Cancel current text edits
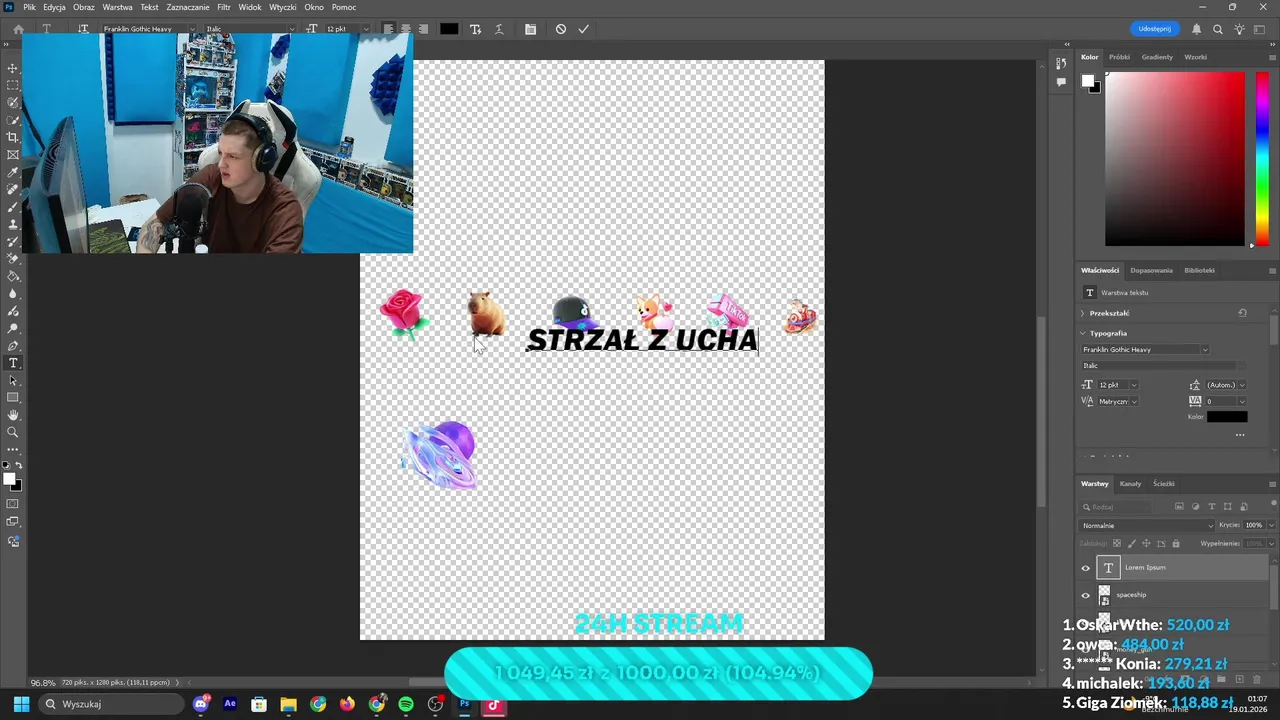The image size is (1280, 720). (561, 29)
